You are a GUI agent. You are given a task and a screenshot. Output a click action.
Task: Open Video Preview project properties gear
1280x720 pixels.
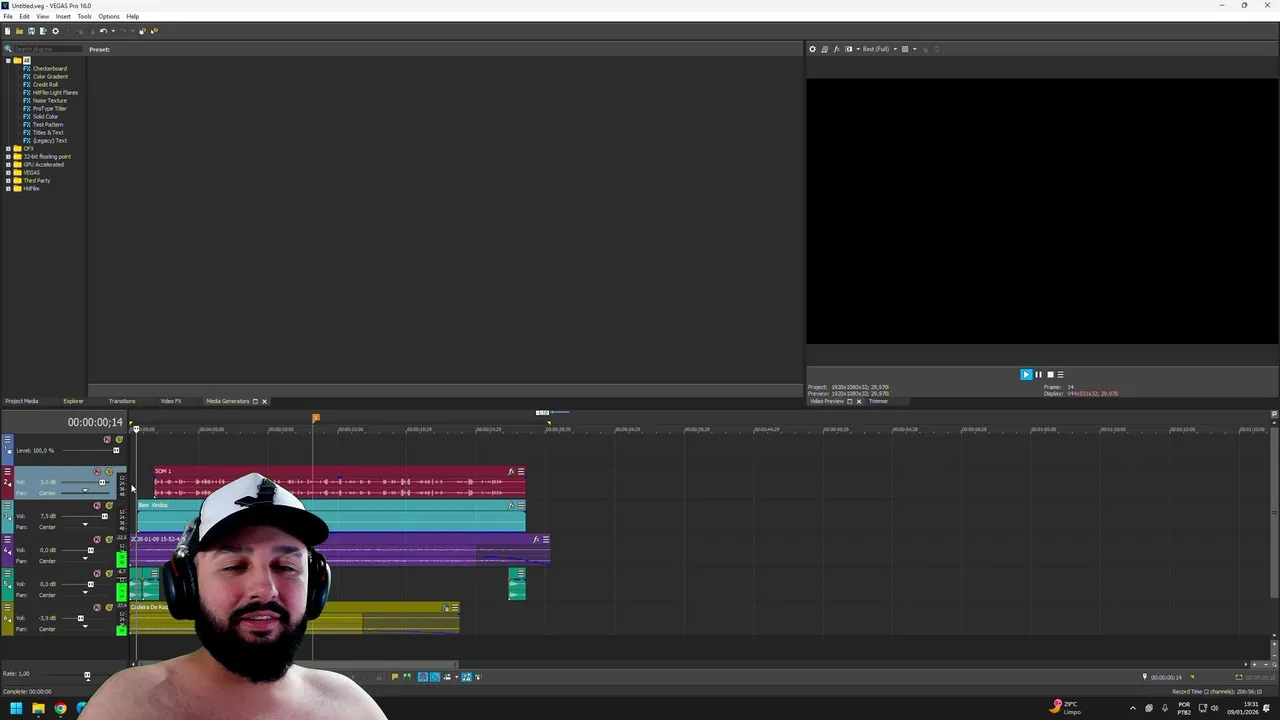pos(812,49)
